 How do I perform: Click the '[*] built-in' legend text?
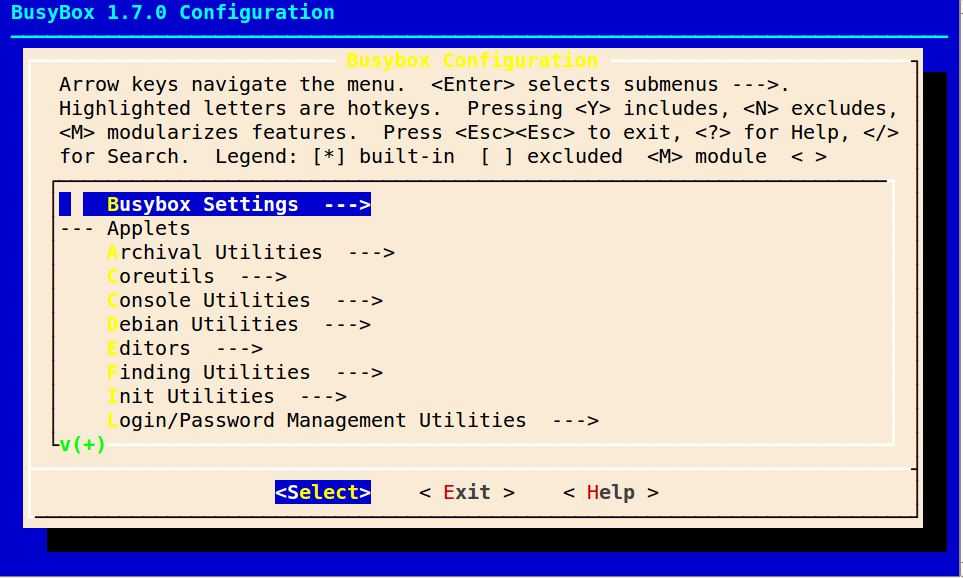pyautogui.click(x=383, y=157)
